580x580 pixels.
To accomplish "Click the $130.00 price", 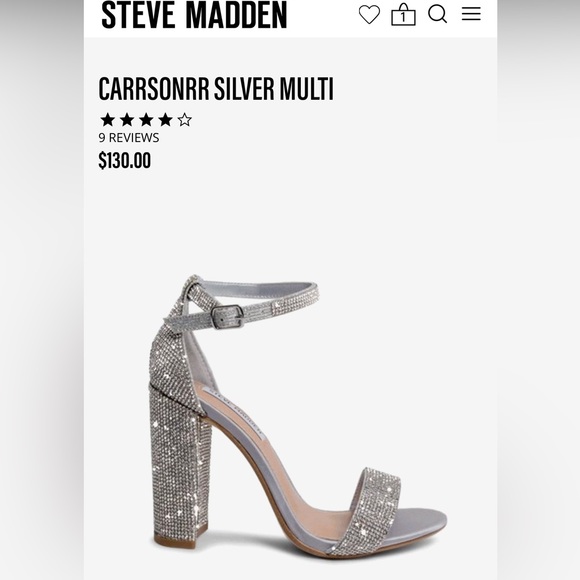I will click(125, 161).
